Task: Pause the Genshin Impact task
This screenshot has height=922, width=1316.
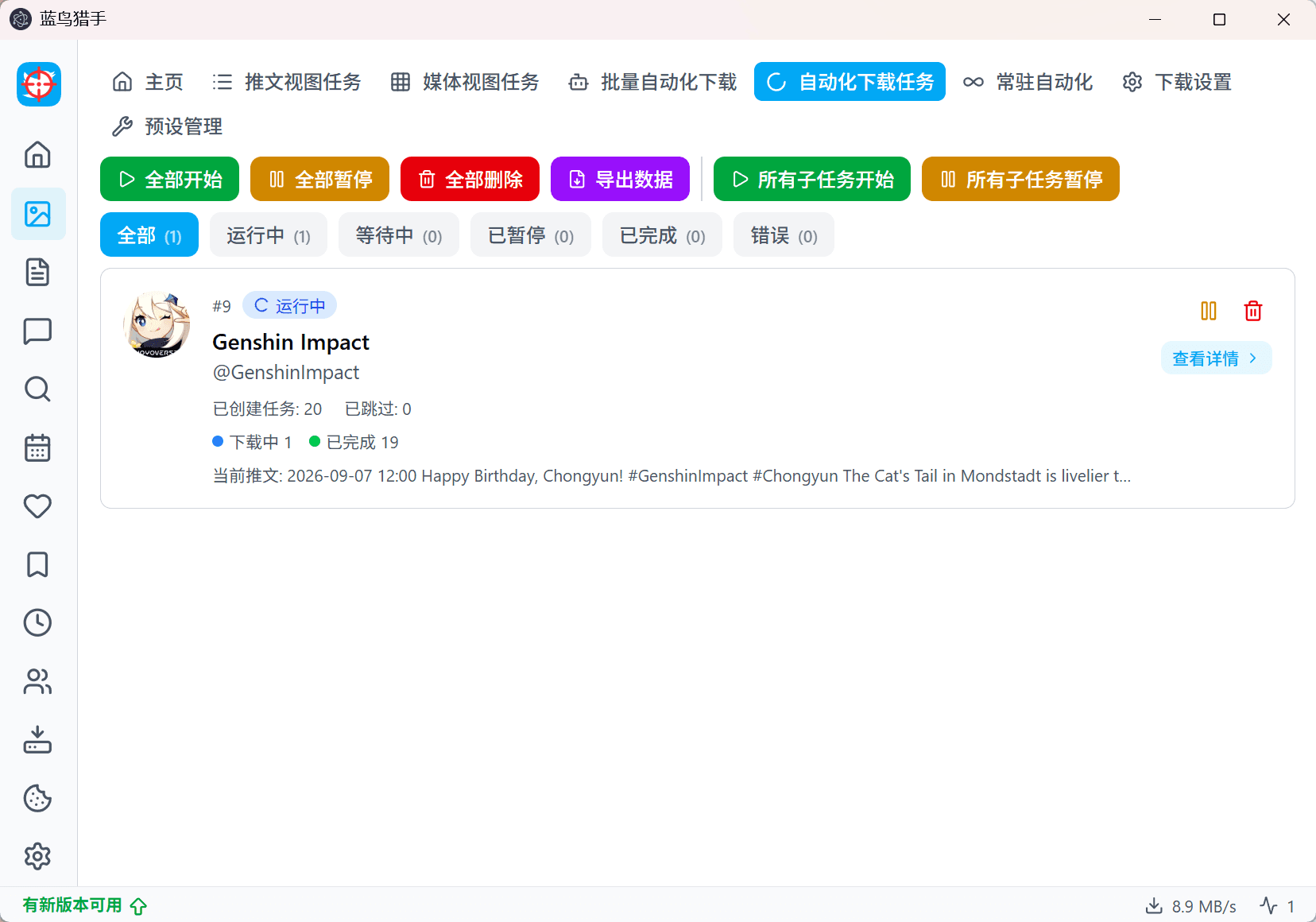Action: [x=1209, y=311]
